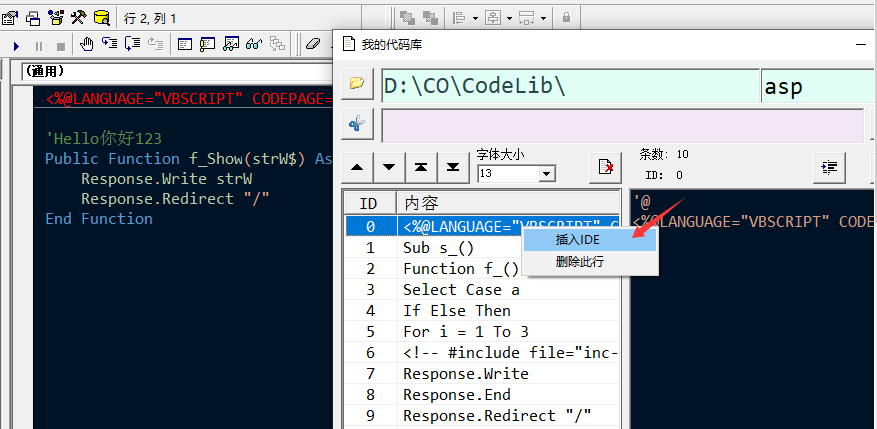Select the Sub s_() row
Image resolution: width=877 pixels, height=429 pixels.
pos(481,247)
